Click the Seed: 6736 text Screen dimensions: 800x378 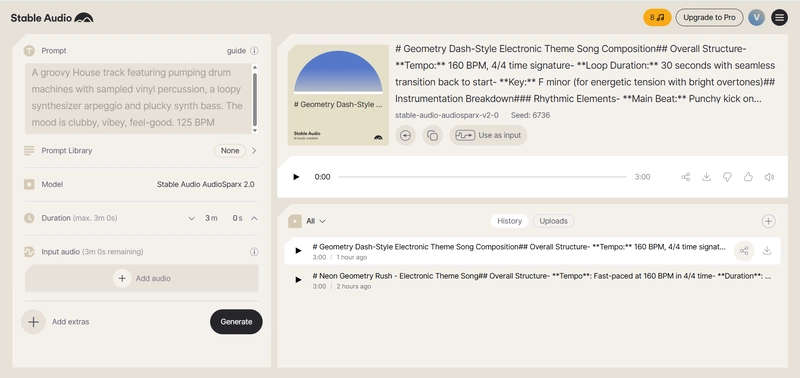click(531, 115)
